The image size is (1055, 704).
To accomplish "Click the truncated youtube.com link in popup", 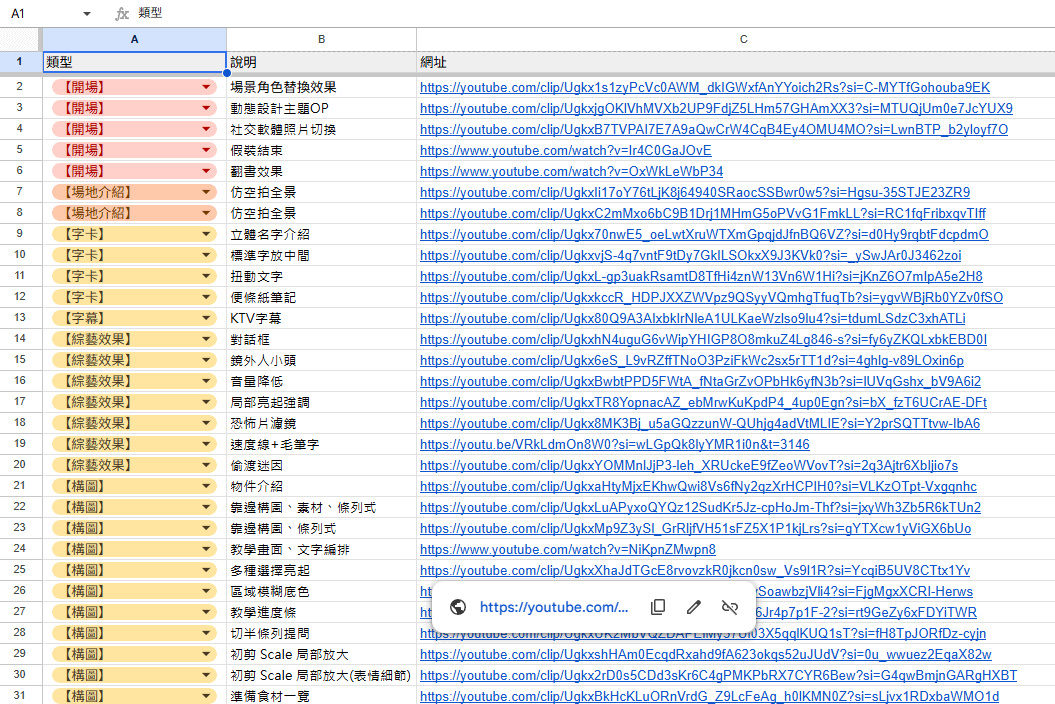I will (554, 607).
